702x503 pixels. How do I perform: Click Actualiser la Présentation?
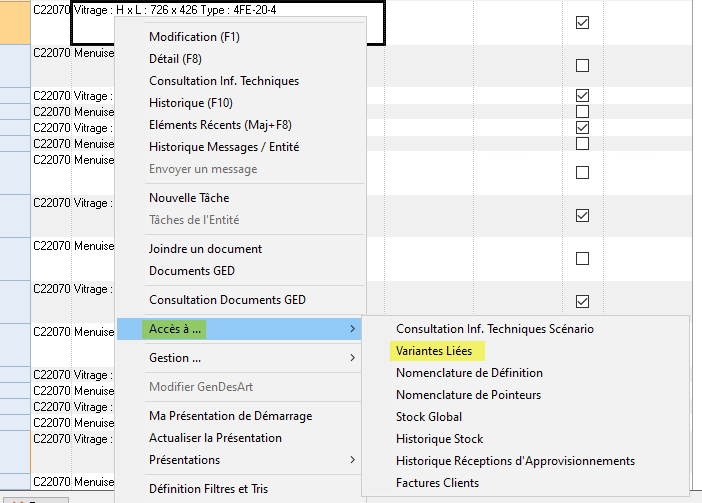pos(215,438)
